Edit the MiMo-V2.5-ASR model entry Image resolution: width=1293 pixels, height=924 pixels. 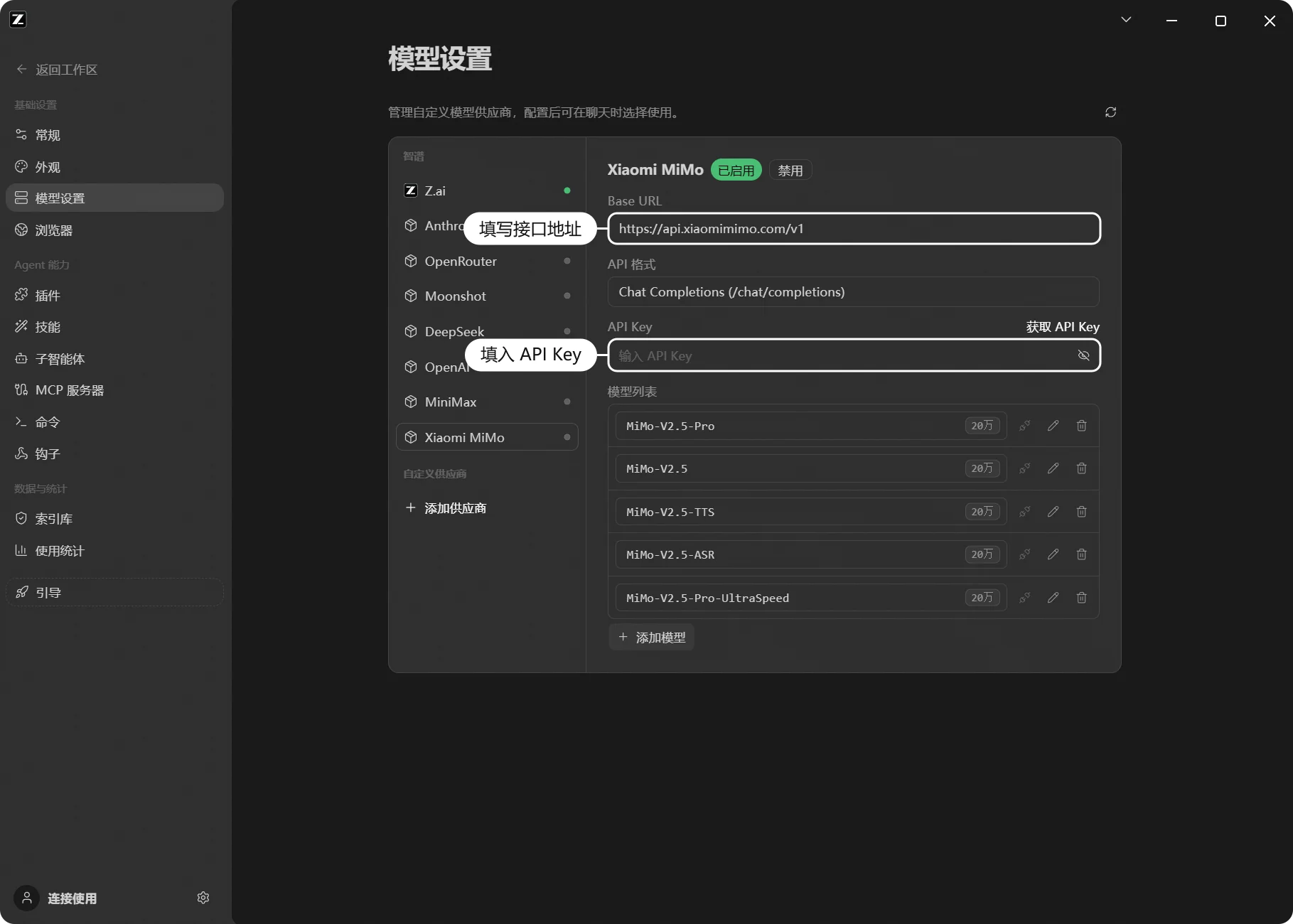(1053, 554)
